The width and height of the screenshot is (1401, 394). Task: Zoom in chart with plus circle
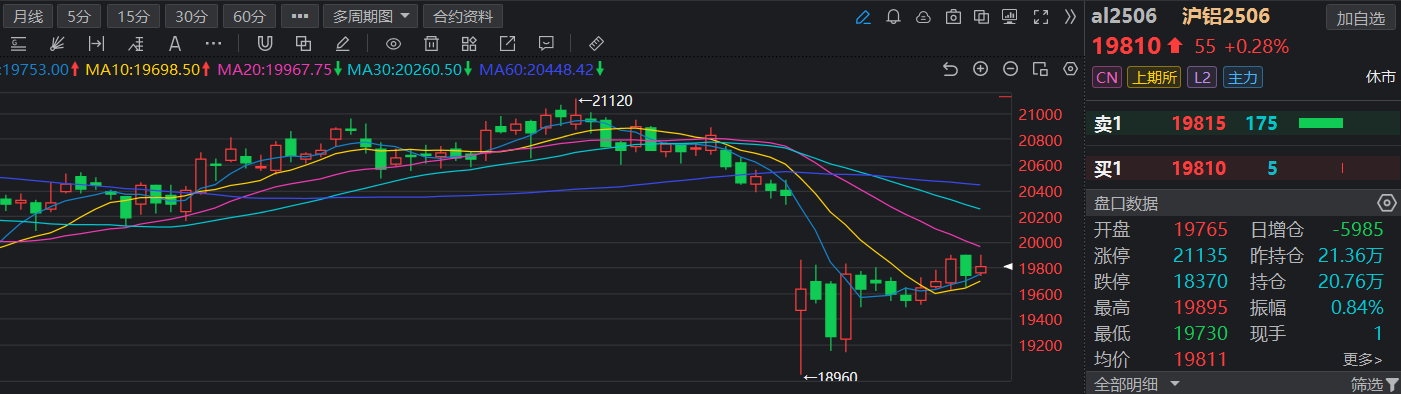tap(981, 69)
